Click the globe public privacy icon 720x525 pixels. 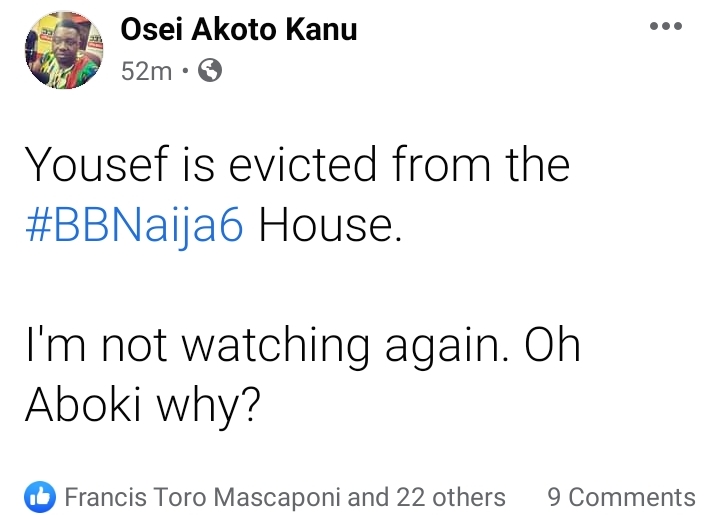coord(211,71)
